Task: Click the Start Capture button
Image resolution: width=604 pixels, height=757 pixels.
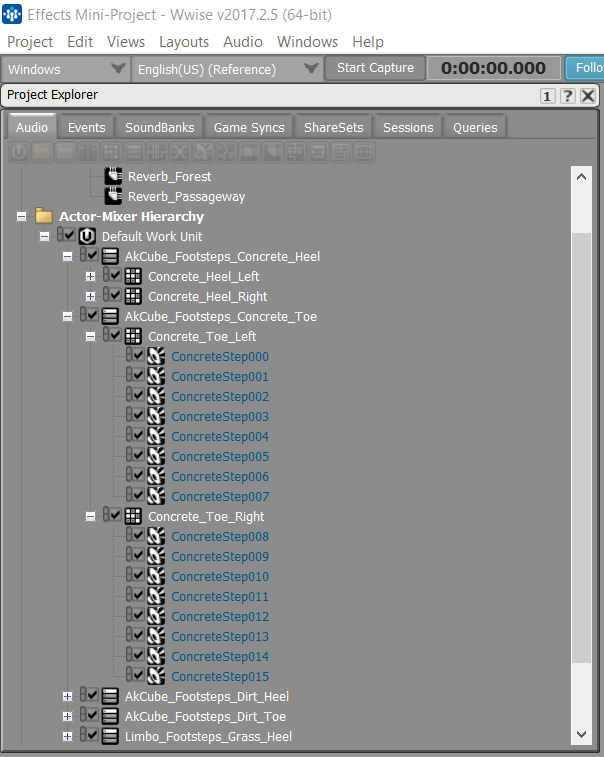Action: click(375, 68)
